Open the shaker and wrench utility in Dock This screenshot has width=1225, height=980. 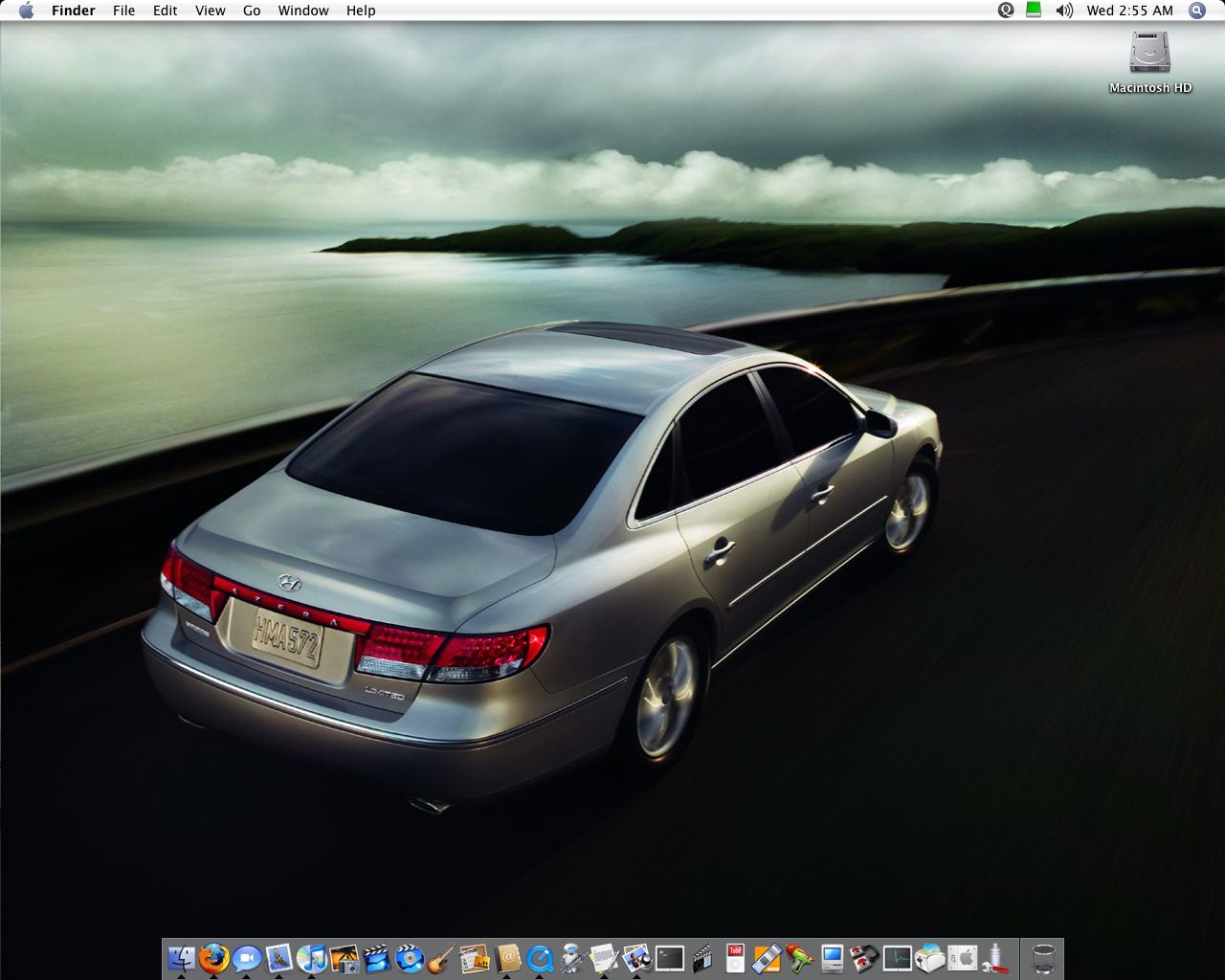click(994, 957)
